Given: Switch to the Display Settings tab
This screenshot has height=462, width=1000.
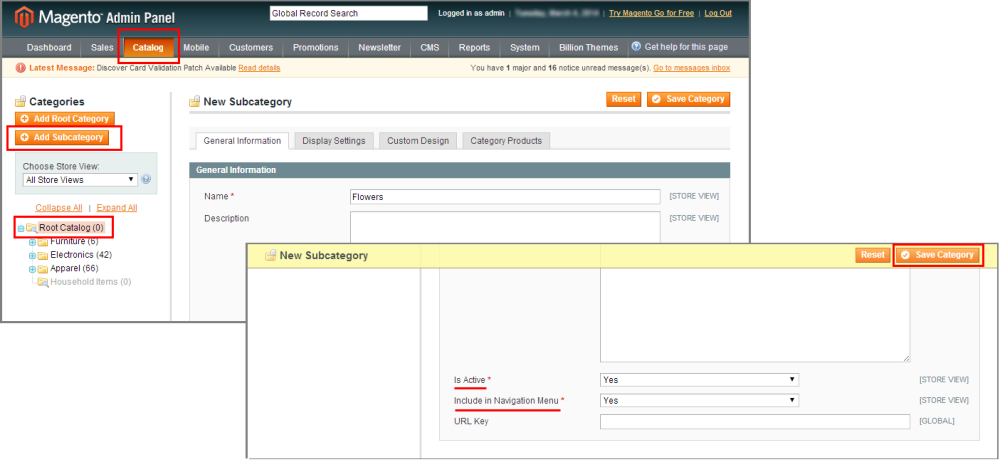Looking at the screenshot, I should pyautogui.click(x=334, y=141).
